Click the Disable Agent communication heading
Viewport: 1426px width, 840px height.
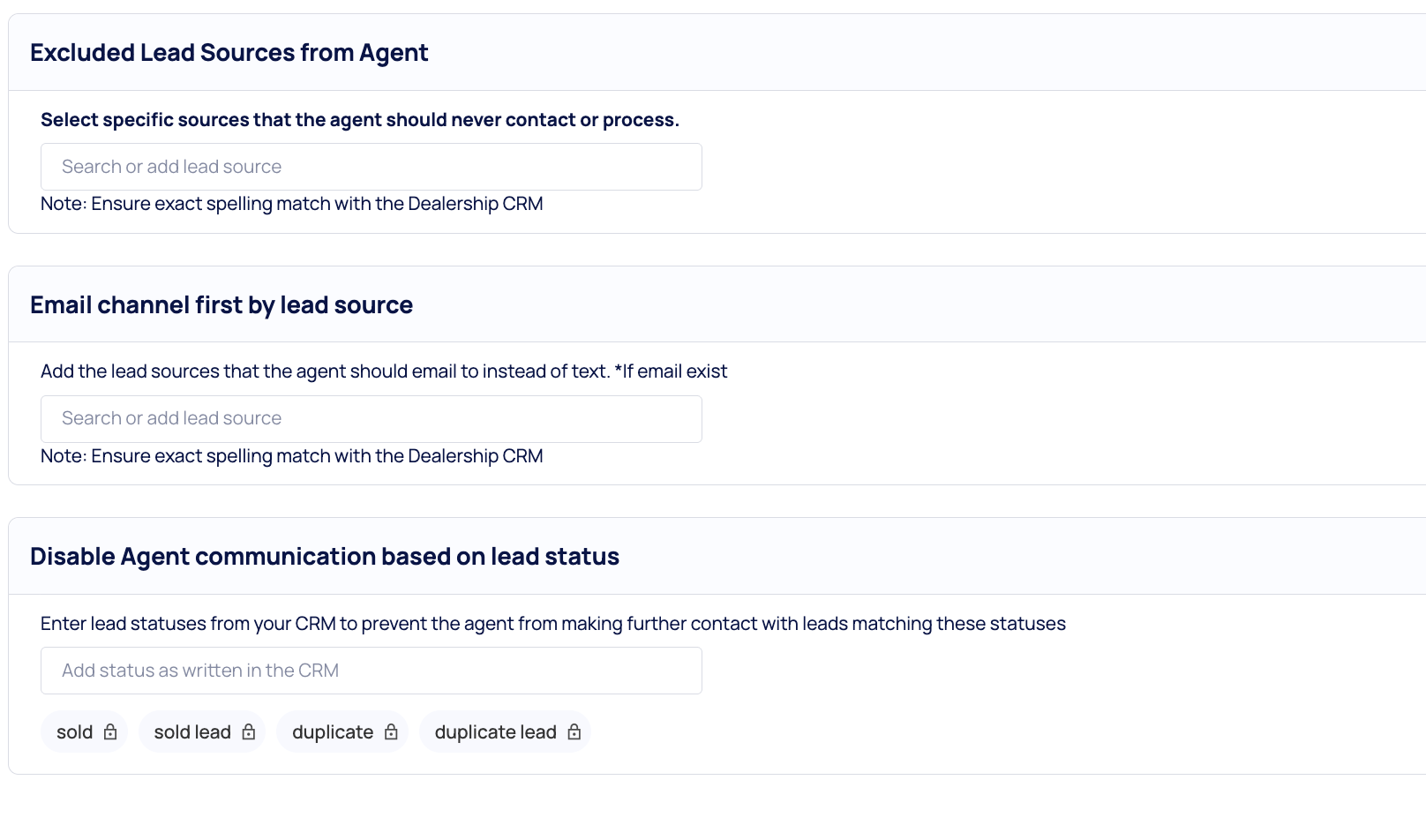[325, 557]
